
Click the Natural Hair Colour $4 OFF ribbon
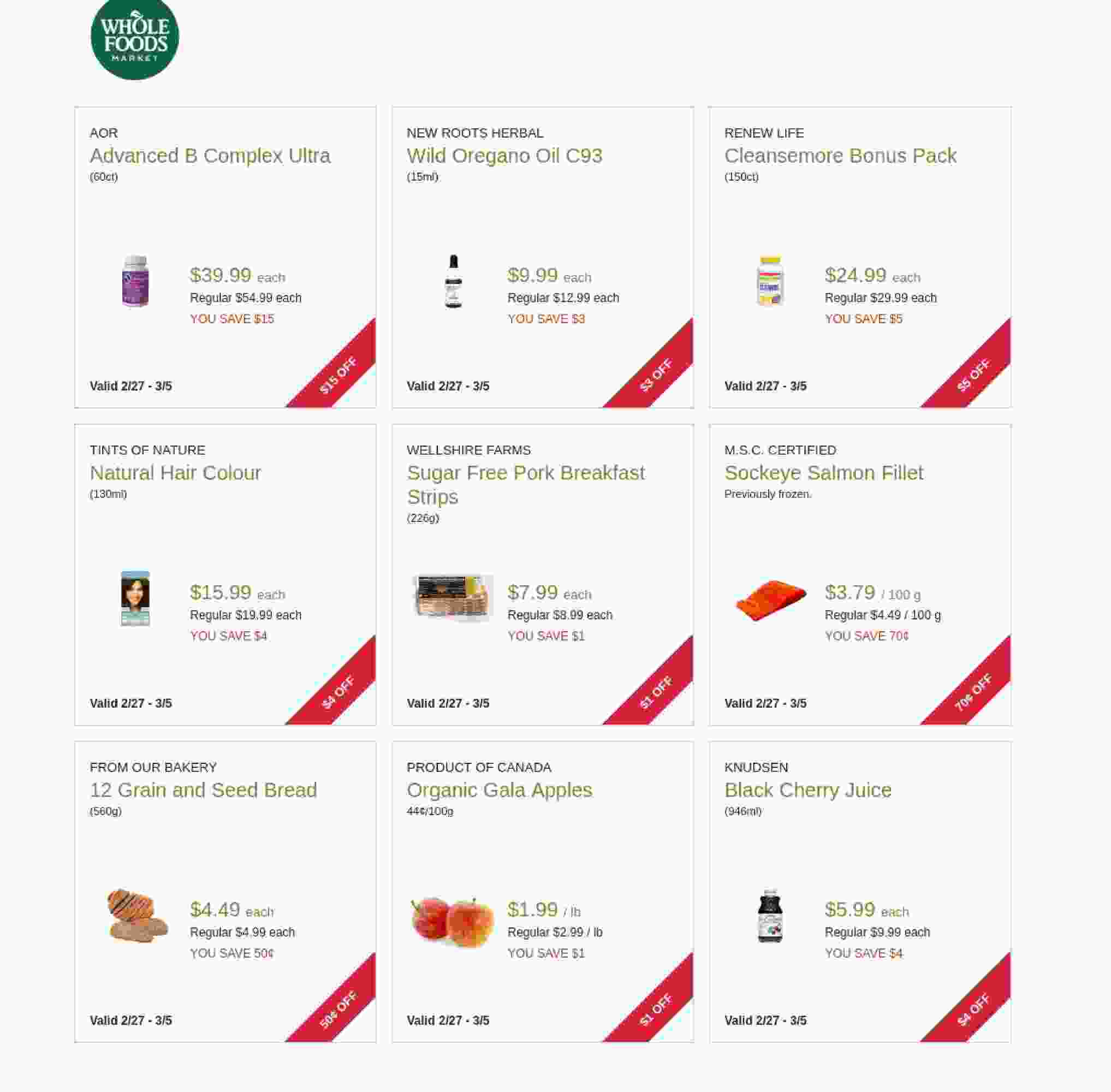340,691
